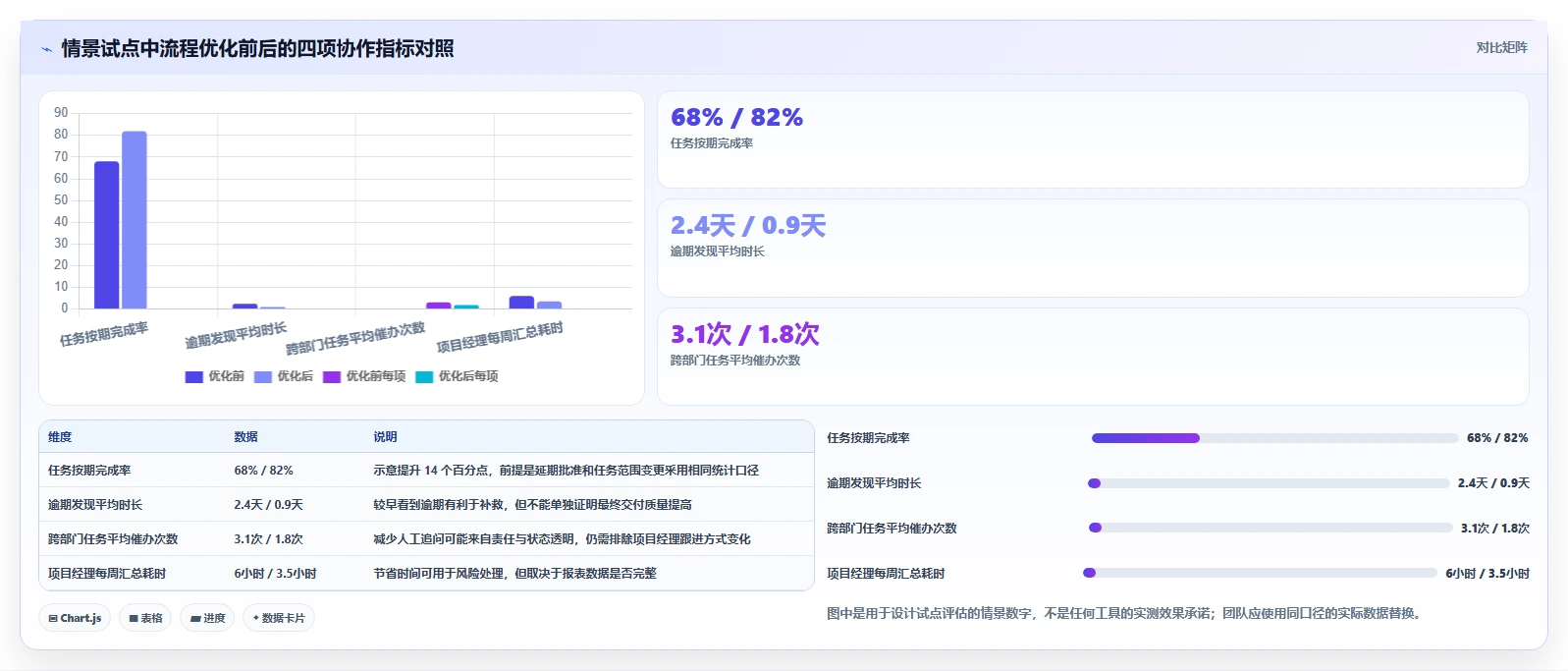1568x671 pixels.
Task: Click the 数据 column header
Action: click(245, 437)
